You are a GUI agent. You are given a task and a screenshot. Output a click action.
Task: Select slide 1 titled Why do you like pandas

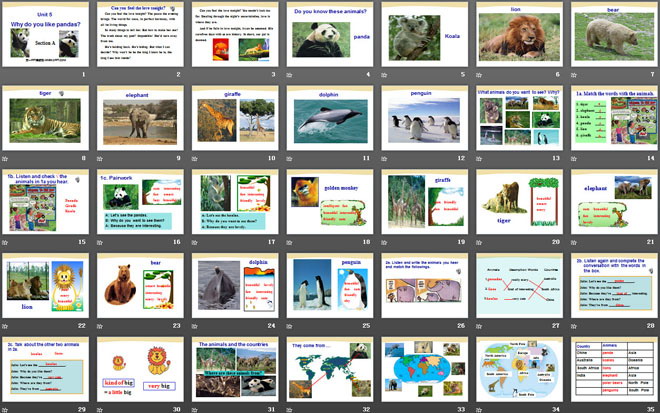pos(44,35)
